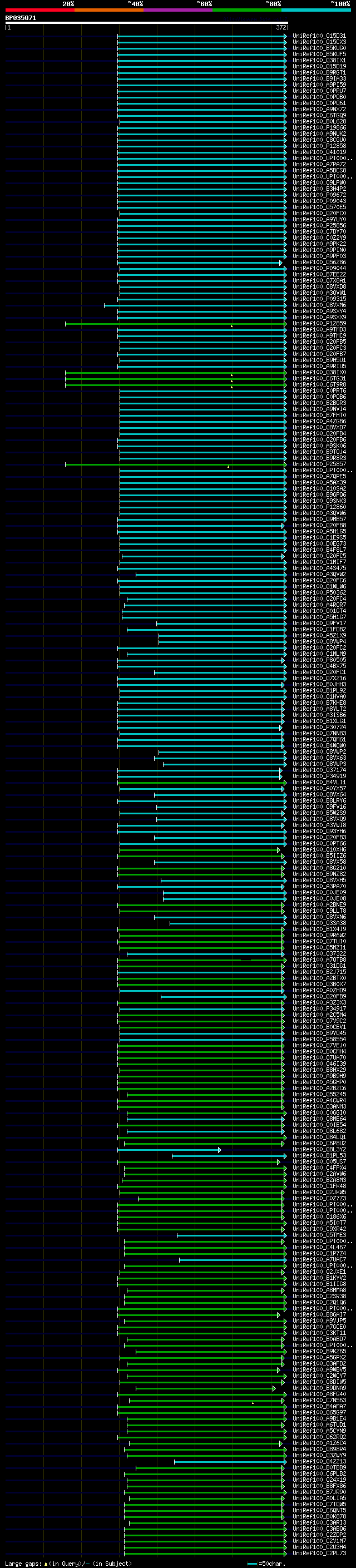Screen dimensions: 356x1568
Task: Click hit label UniRef100_C6TG31
Action: tap(319, 378)
